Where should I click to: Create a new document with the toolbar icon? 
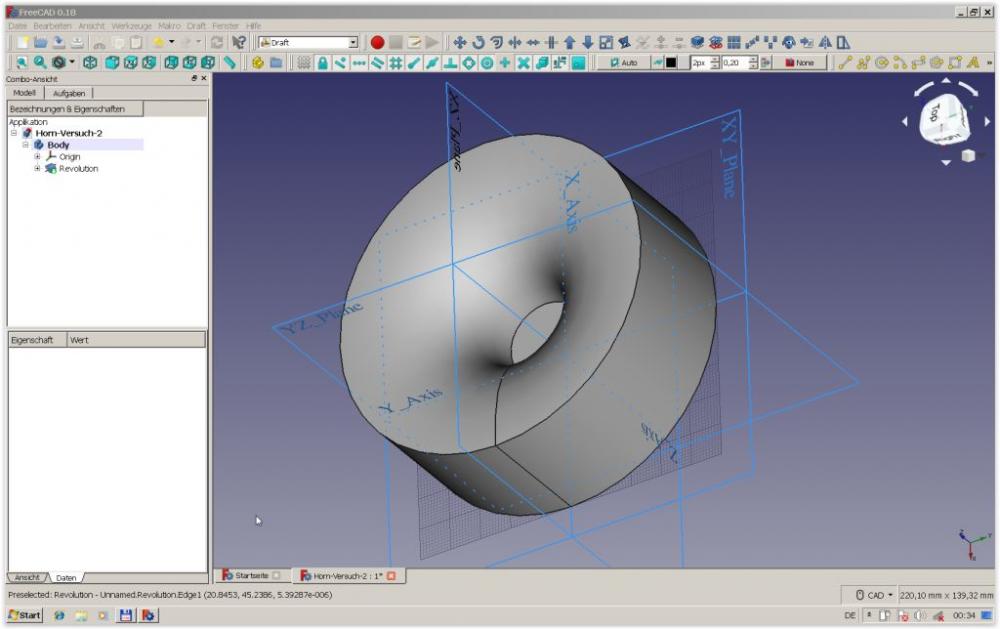coord(22,43)
